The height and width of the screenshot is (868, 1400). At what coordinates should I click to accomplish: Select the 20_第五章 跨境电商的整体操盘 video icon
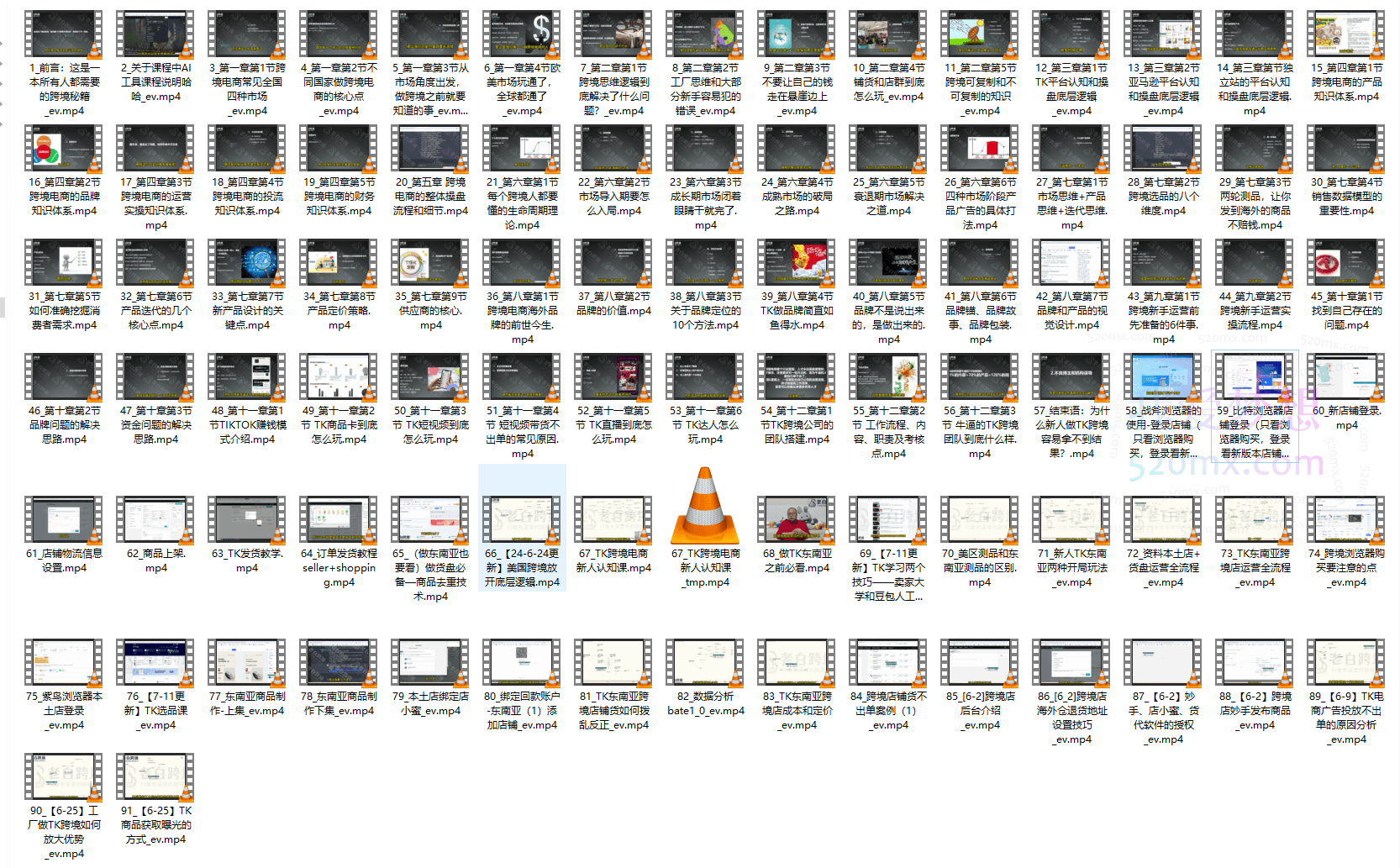430,149
